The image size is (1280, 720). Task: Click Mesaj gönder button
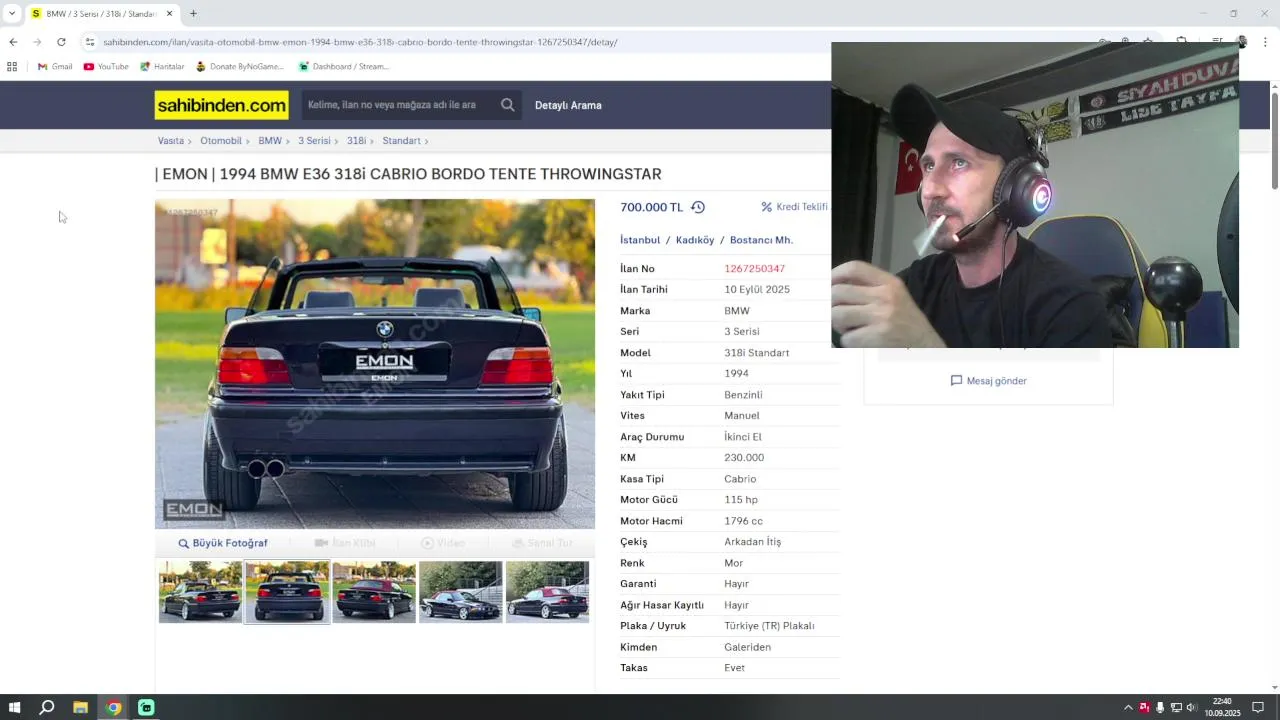(988, 381)
